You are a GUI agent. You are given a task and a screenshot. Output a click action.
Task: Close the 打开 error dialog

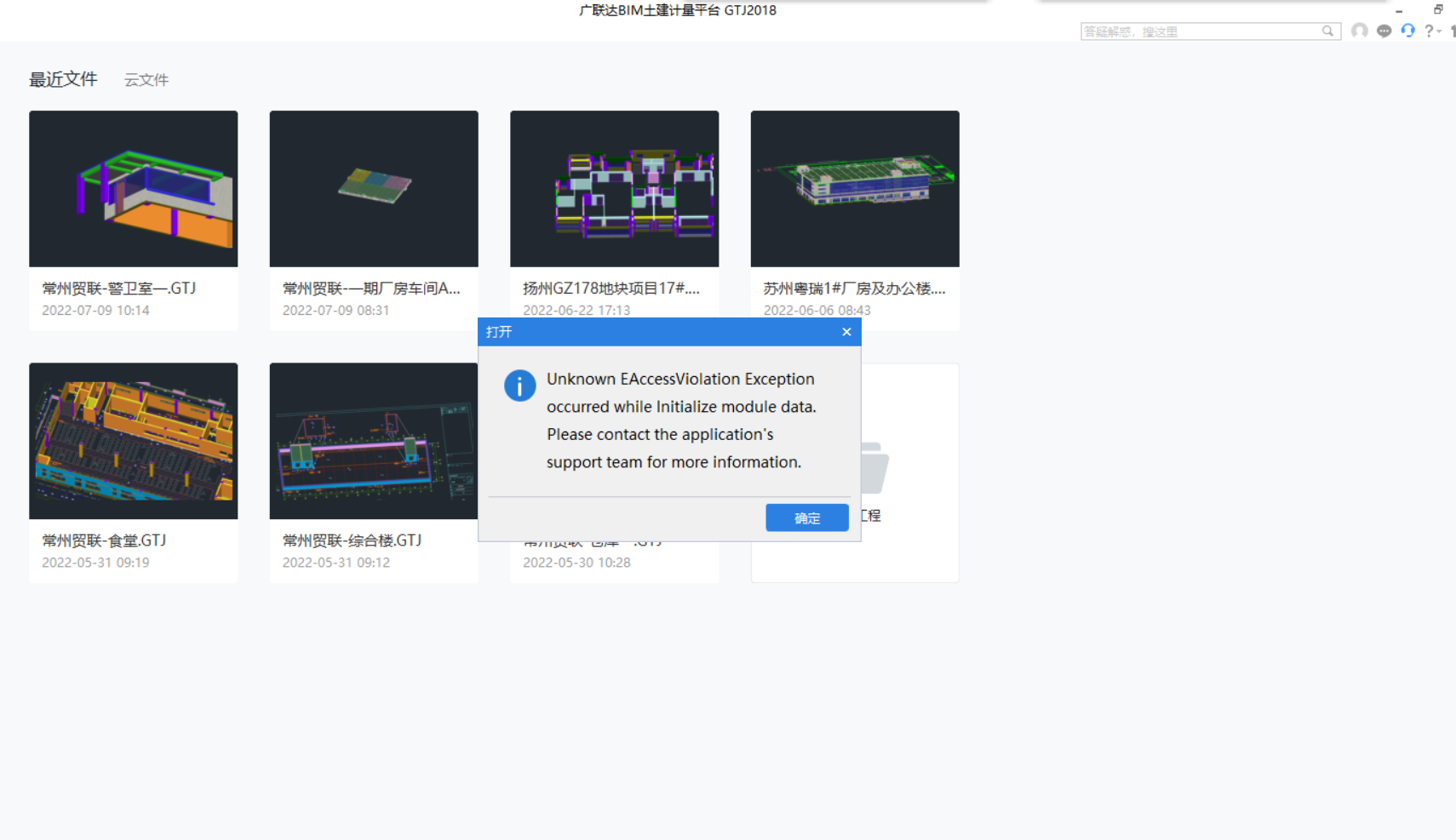(x=846, y=332)
